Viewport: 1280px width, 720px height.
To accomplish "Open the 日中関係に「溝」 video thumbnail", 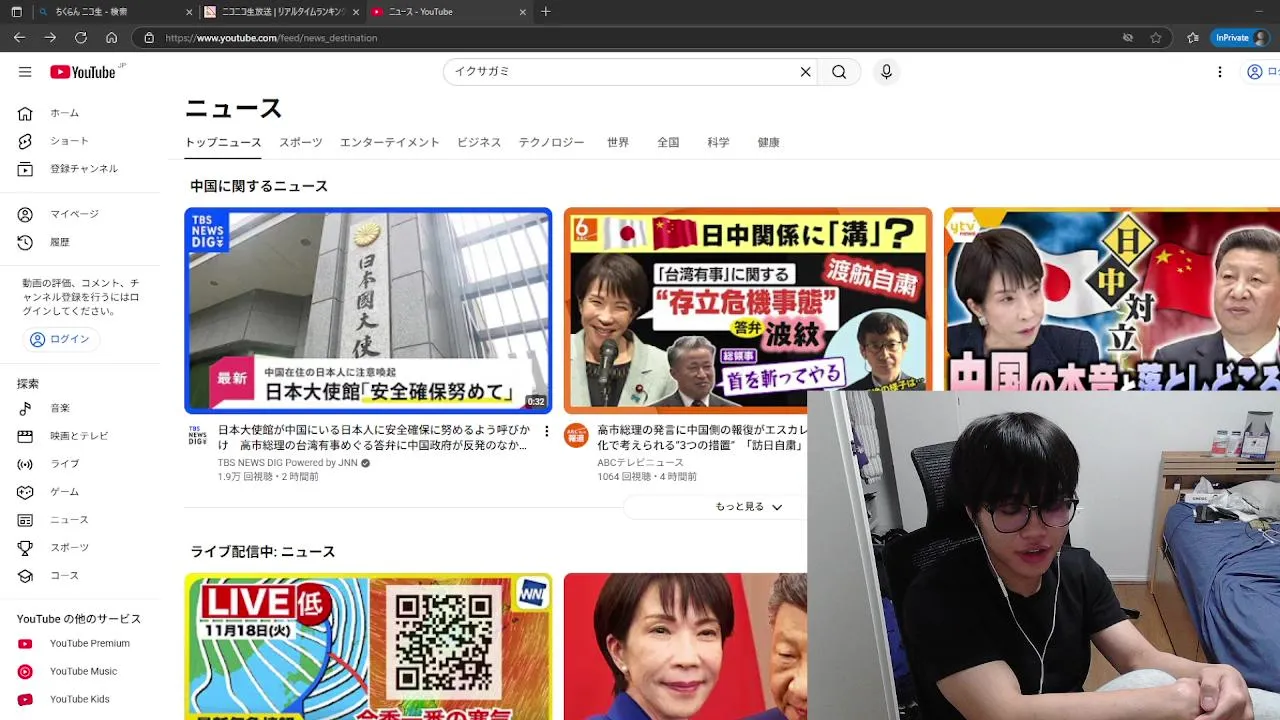I will tap(748, 310).
